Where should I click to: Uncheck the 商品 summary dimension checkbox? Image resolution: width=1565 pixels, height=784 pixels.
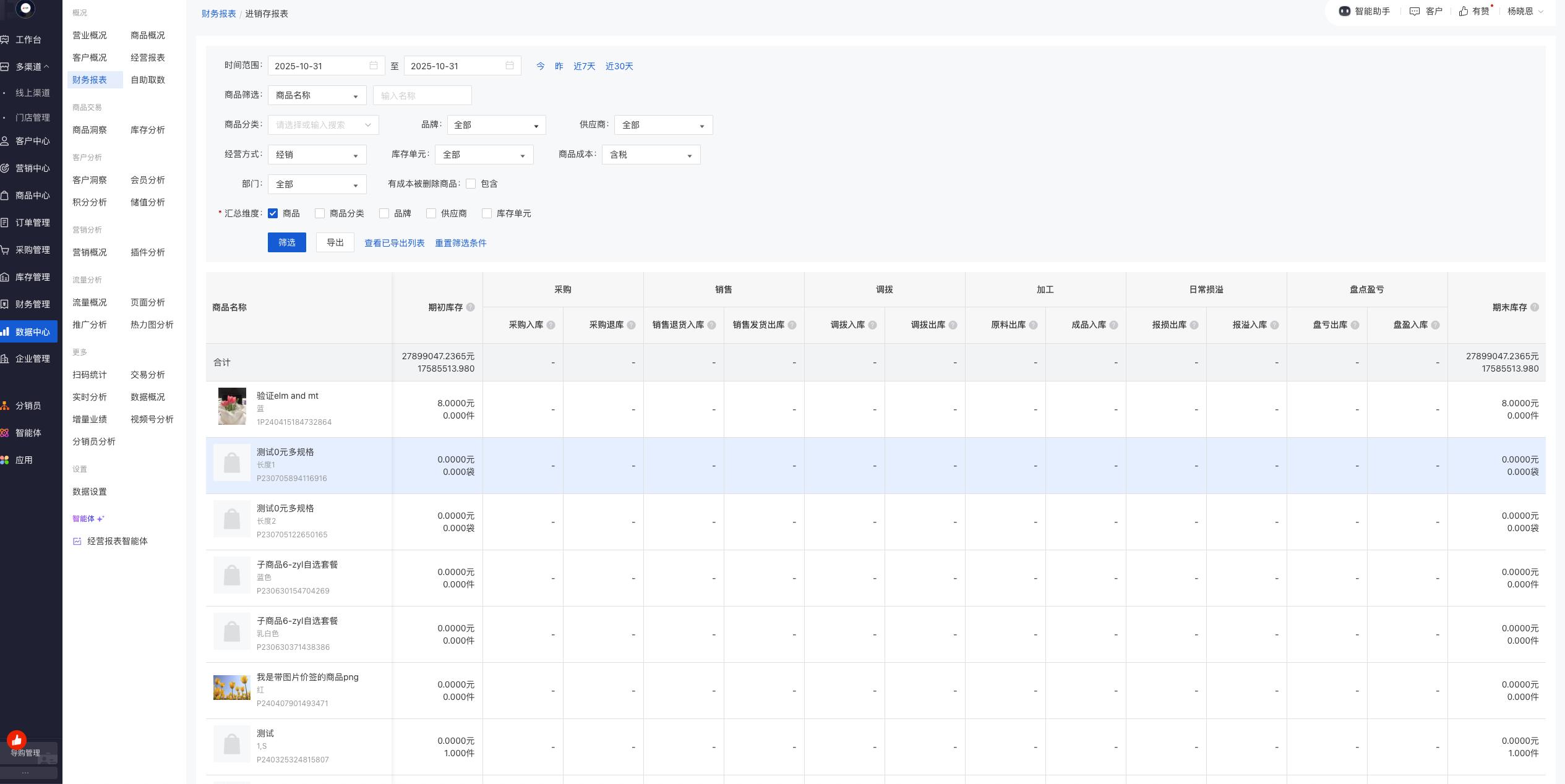pos(273,213)
